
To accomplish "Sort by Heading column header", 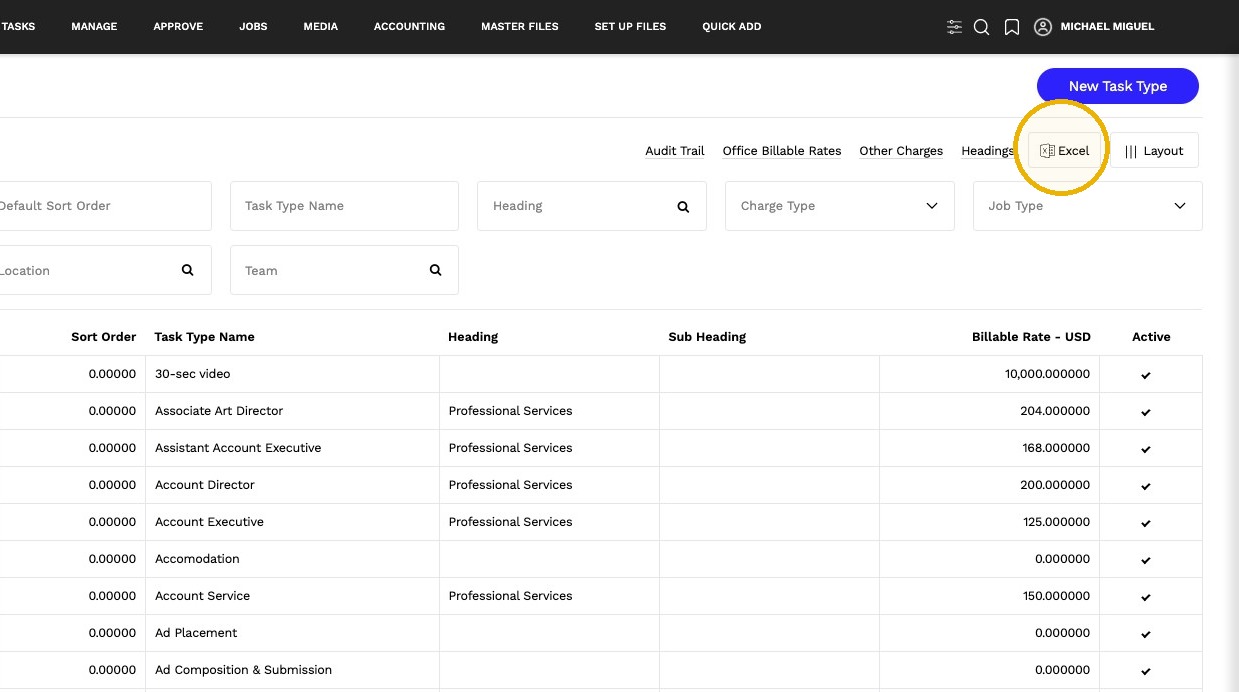I will click(x=473, y=337).
